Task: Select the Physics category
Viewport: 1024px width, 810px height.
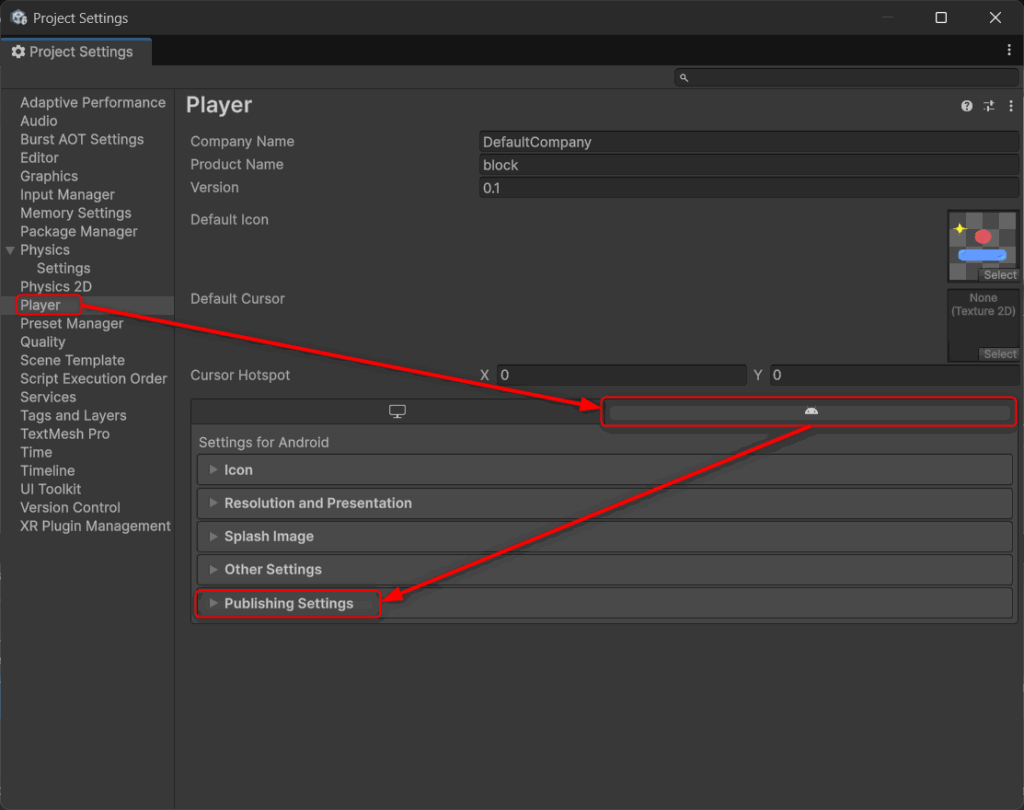Action: tap(44, 250)
